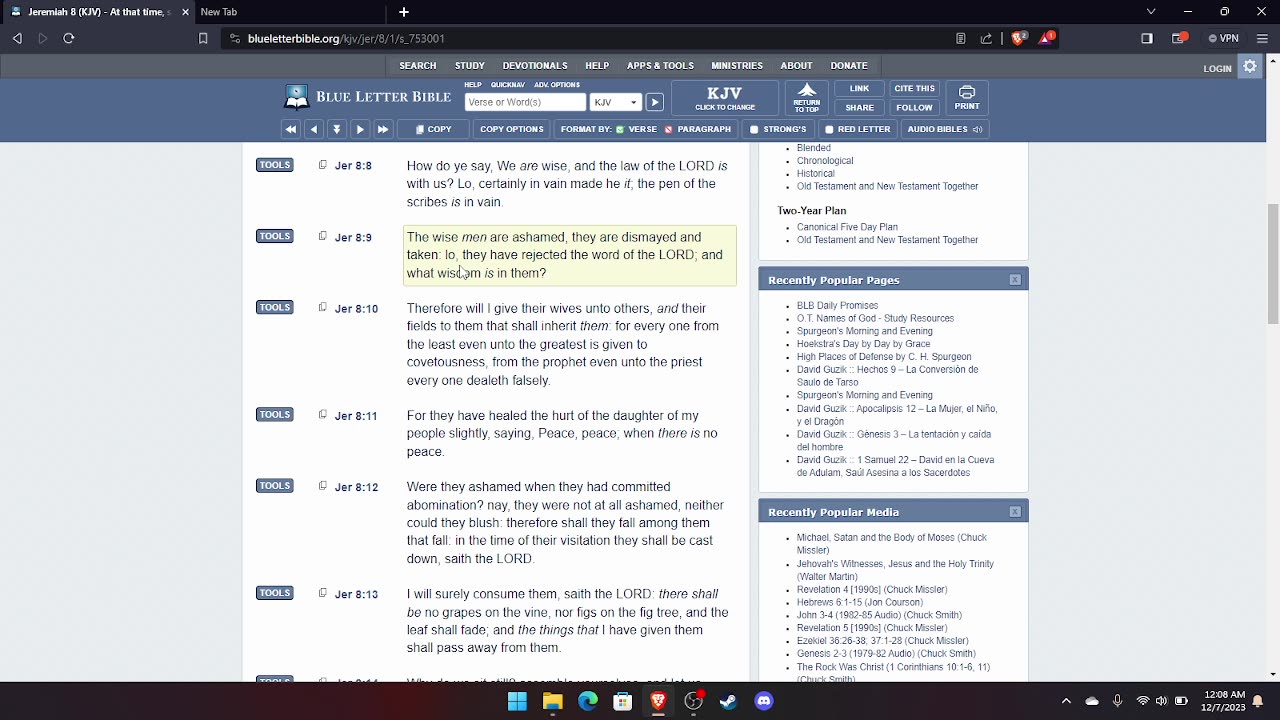Click the search go arrow button
This screenshot has height=720, width=1280.
[654, 102]
